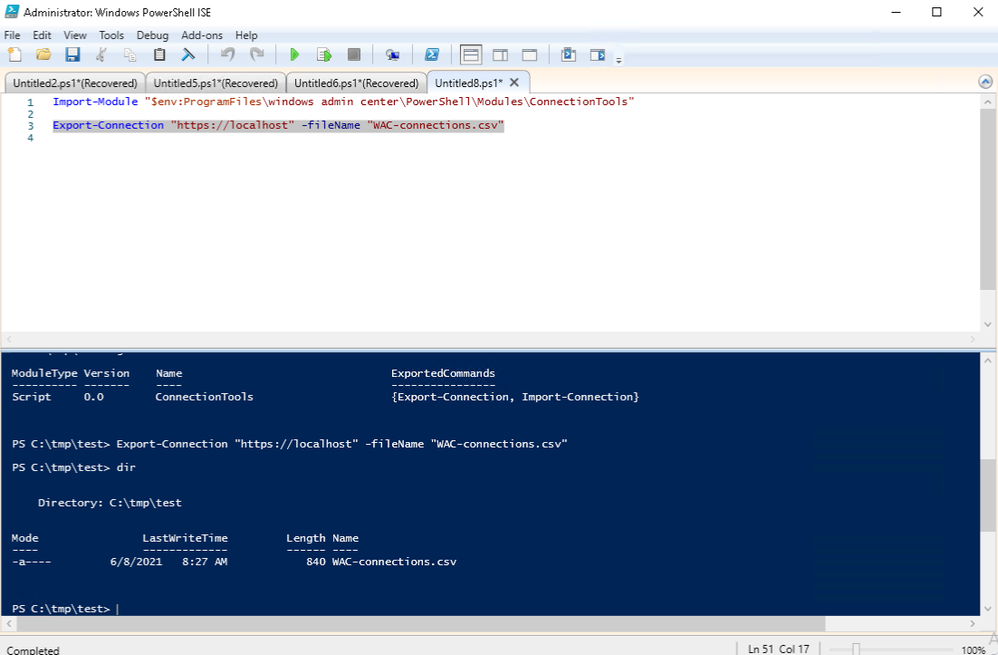
Task: Open the Tools menu
Action: (x=111, y=35)
